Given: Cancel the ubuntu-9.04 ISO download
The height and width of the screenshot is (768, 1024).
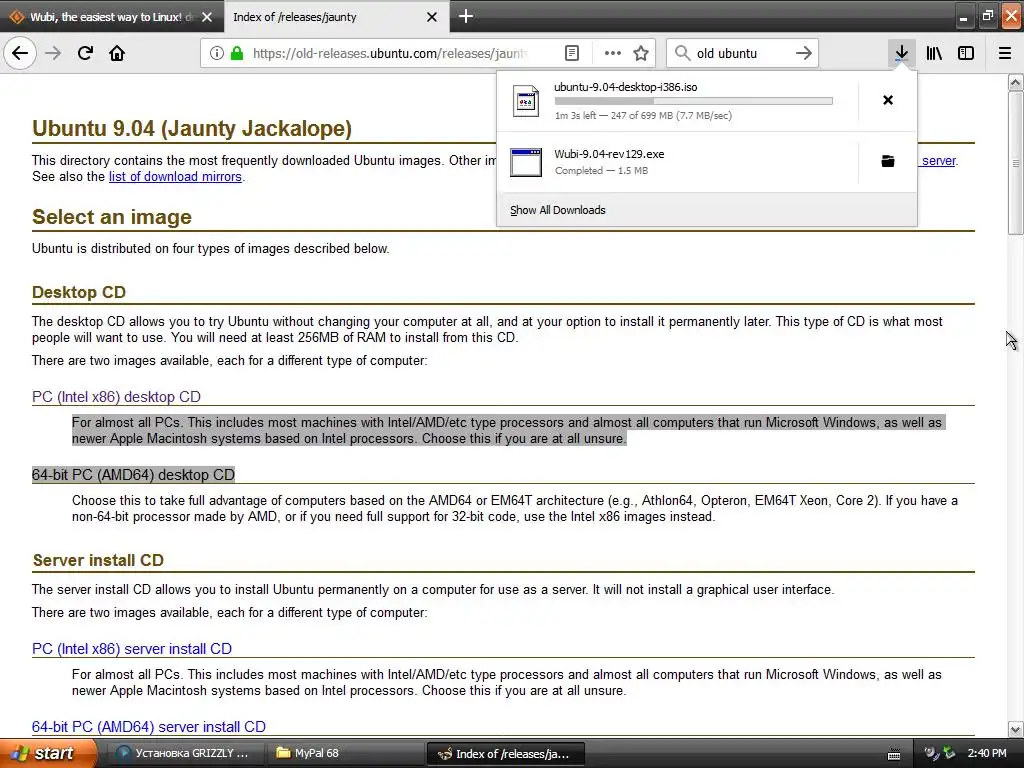Looking at the screenshot, I should click(888, 100).
